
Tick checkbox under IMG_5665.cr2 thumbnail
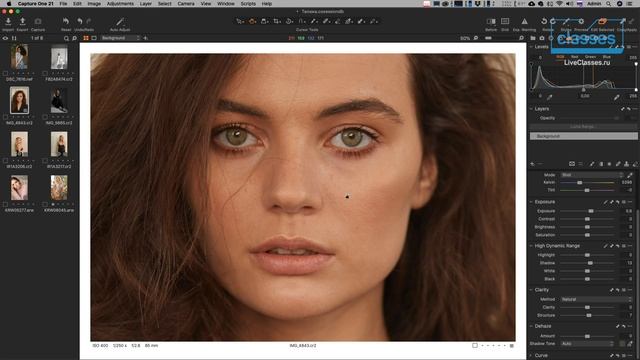coord(45,117)
